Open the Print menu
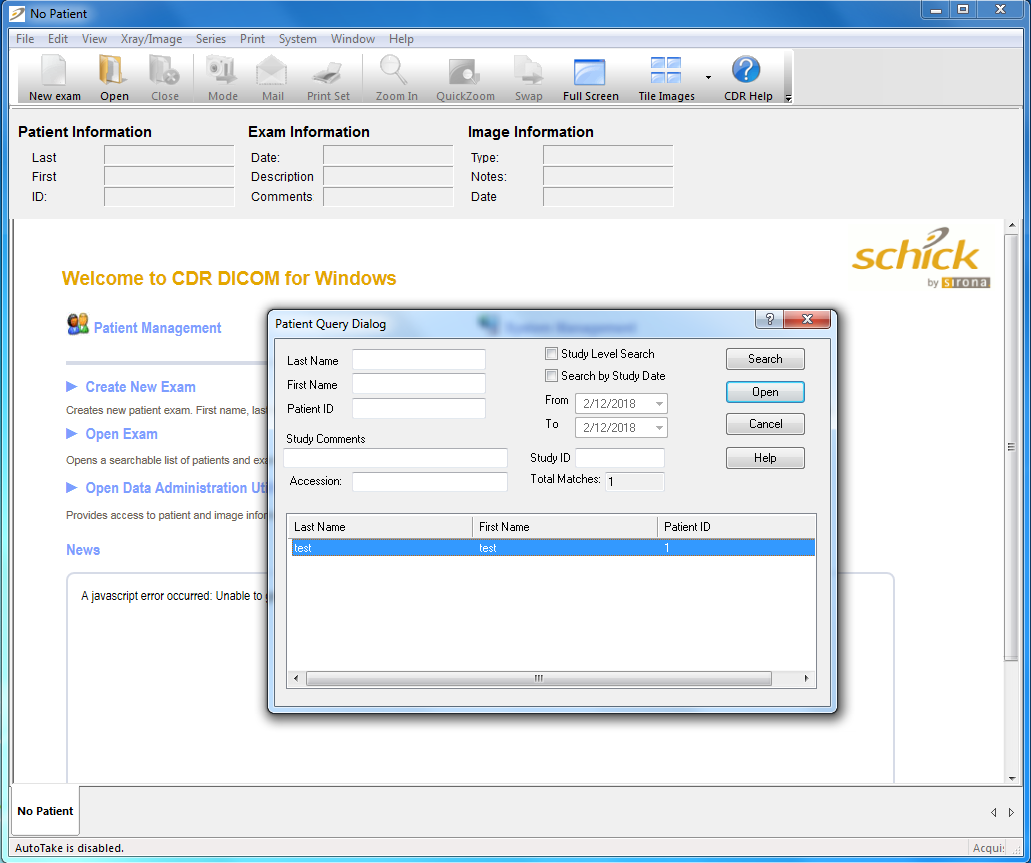Screen dimensions: 1031x863 pyautogui.click(x=252, y=39)
